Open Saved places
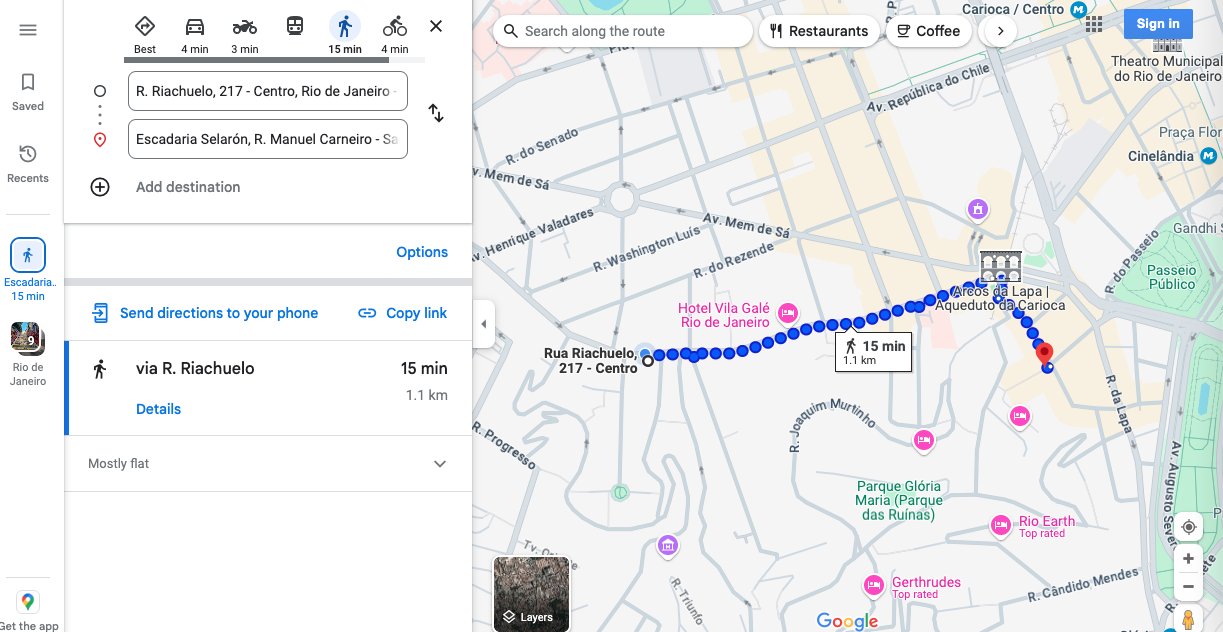This screenshot has height=632, width=1223. click(x=28, y=91)
